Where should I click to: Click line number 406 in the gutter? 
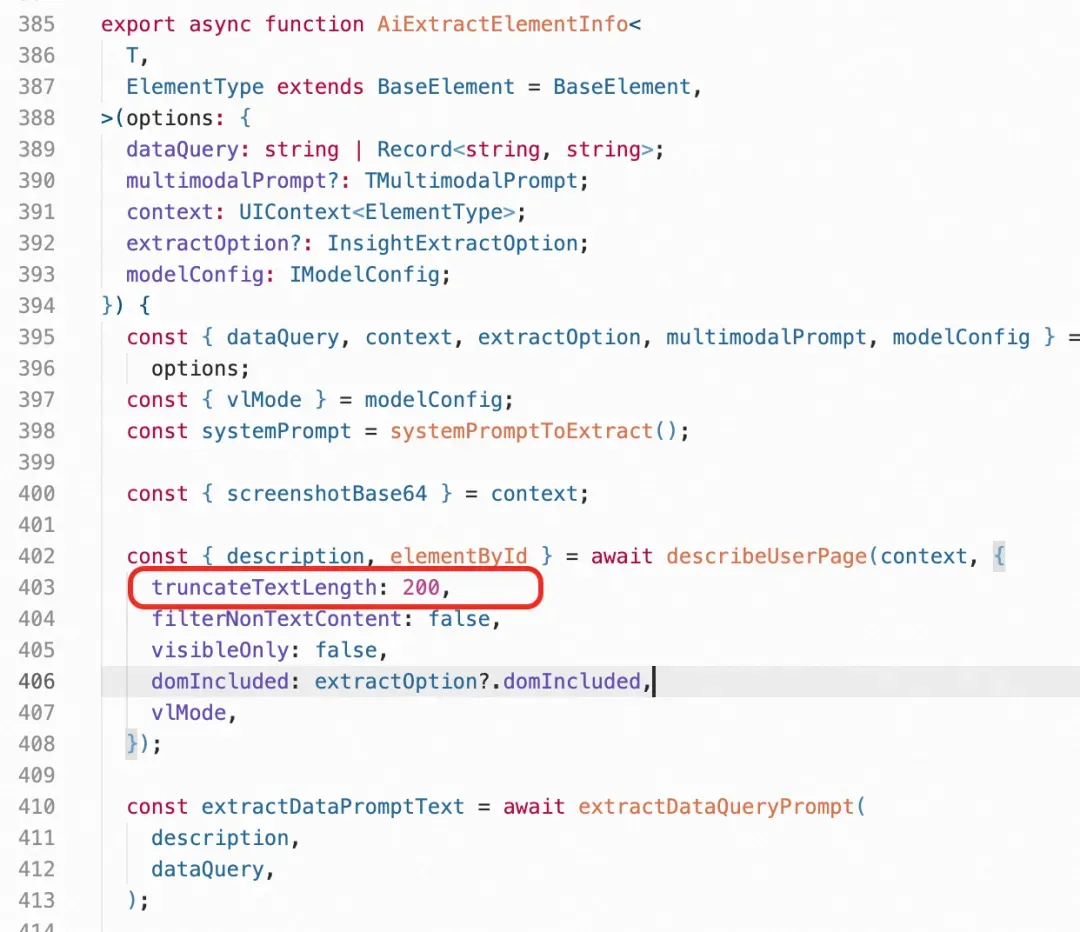click(37, 681)
